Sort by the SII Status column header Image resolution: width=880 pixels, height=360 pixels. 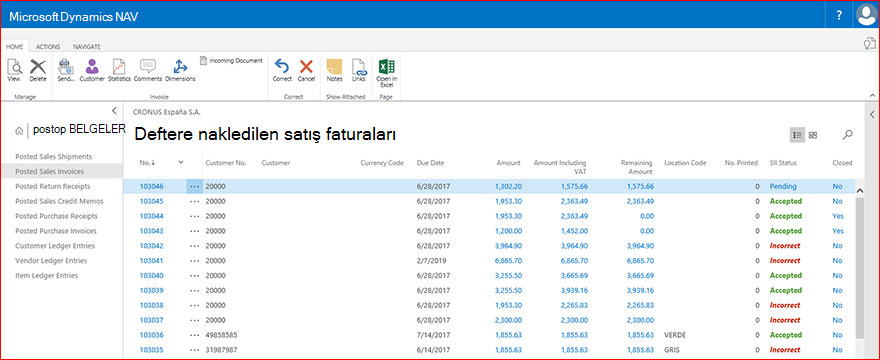[x=783, y=163]
